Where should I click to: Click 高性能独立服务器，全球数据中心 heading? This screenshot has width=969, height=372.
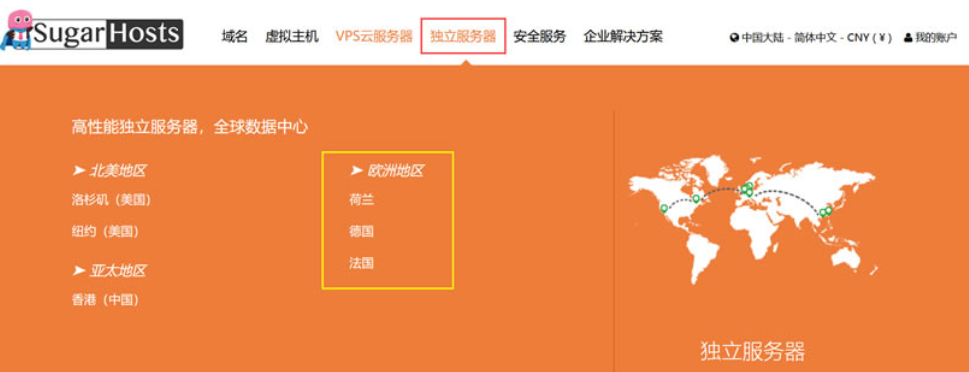pos(190,127)
